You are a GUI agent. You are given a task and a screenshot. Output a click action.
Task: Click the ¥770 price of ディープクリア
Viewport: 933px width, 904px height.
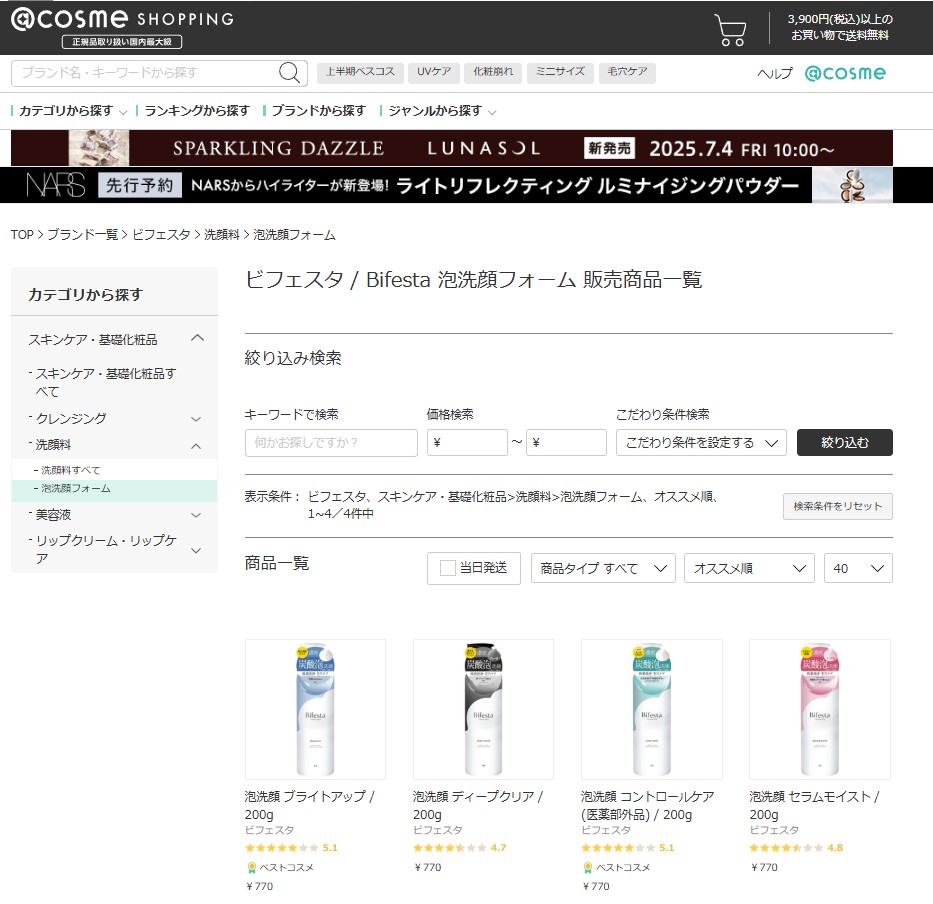[428, 867]
